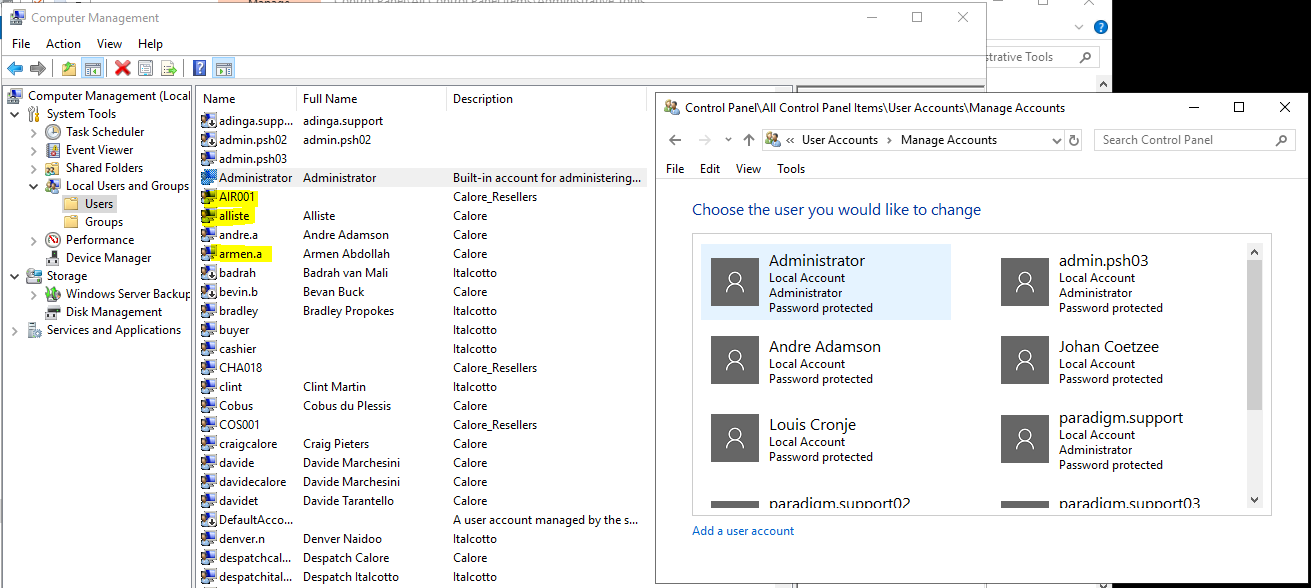Open the Tools menu in Manage Accounts window

(791, 169)
